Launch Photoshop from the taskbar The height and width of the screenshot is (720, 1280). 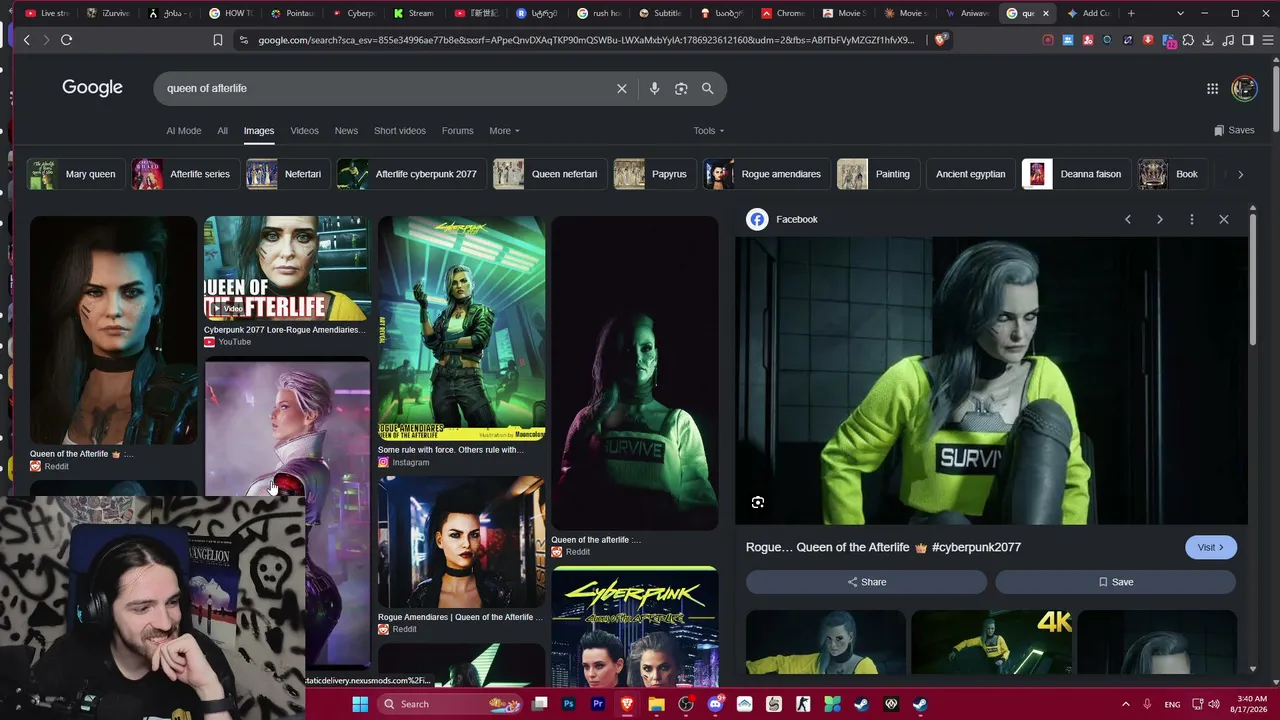569,704
